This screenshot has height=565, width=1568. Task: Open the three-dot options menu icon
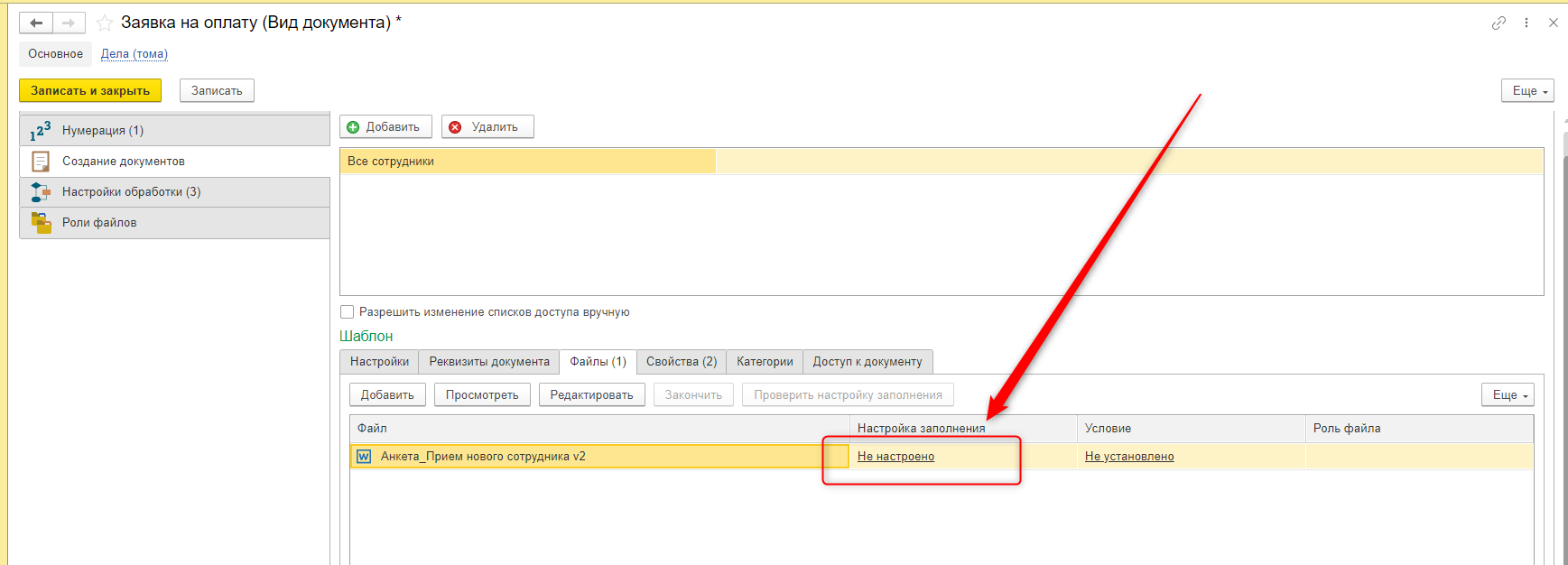(x=1526, y=23)
